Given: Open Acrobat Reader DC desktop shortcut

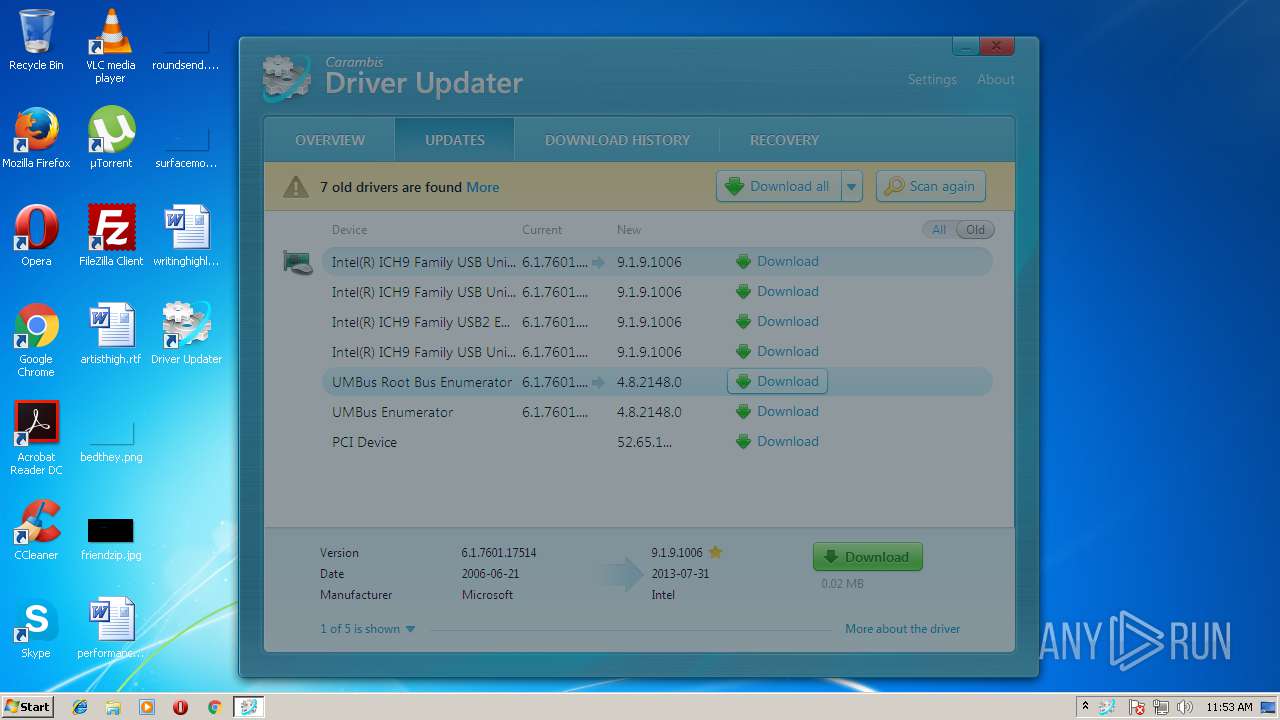Looking at the screenshot, I should (36, 438).
